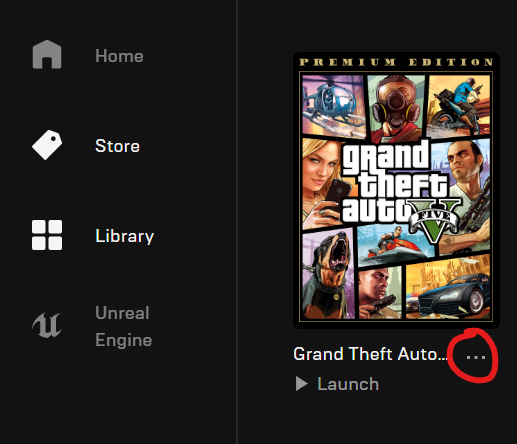This screenshot has width=517, height=444.
Task: Go to the Store text label
Action: [117, 146]
